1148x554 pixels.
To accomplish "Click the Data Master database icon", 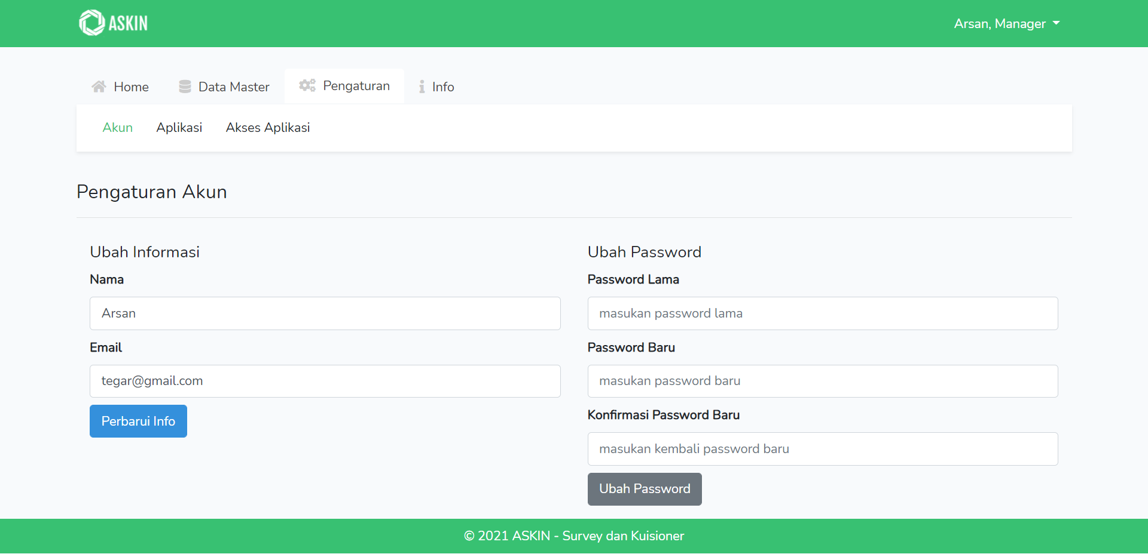I will pos(184,87).
